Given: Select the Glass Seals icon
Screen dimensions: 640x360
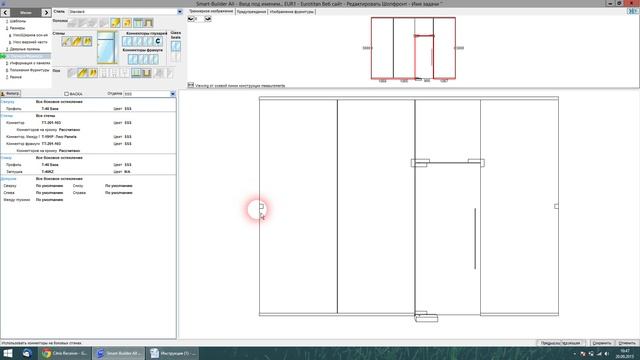Looking at the screenshot, I should click(x=176, y=46).
